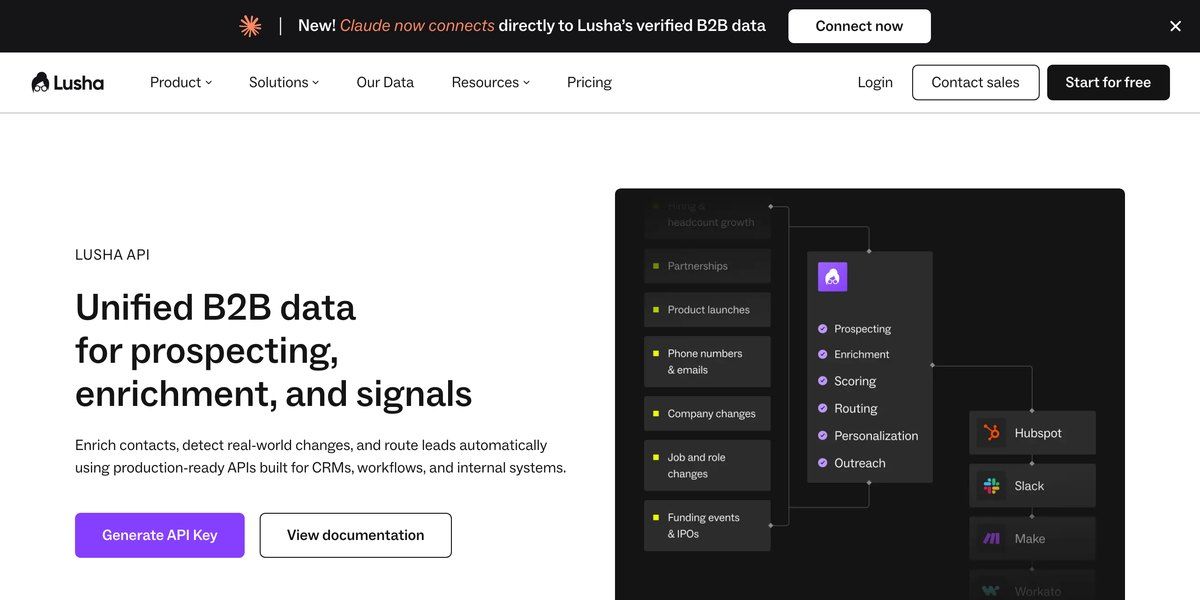Click the "Company changes" text
Viewport: 1200px width, 600px height.
(x=712, y=414)
